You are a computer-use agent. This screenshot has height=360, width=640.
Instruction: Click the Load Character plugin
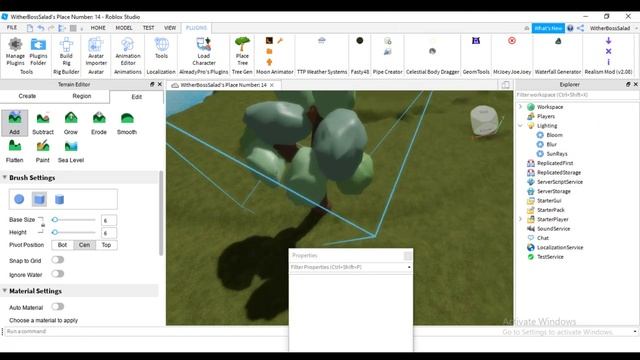point(204,51)
